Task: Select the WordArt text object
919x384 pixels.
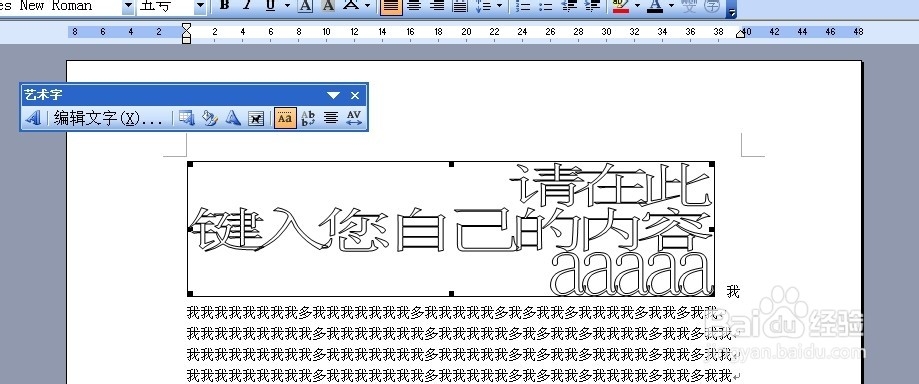Action: point(451,229)
